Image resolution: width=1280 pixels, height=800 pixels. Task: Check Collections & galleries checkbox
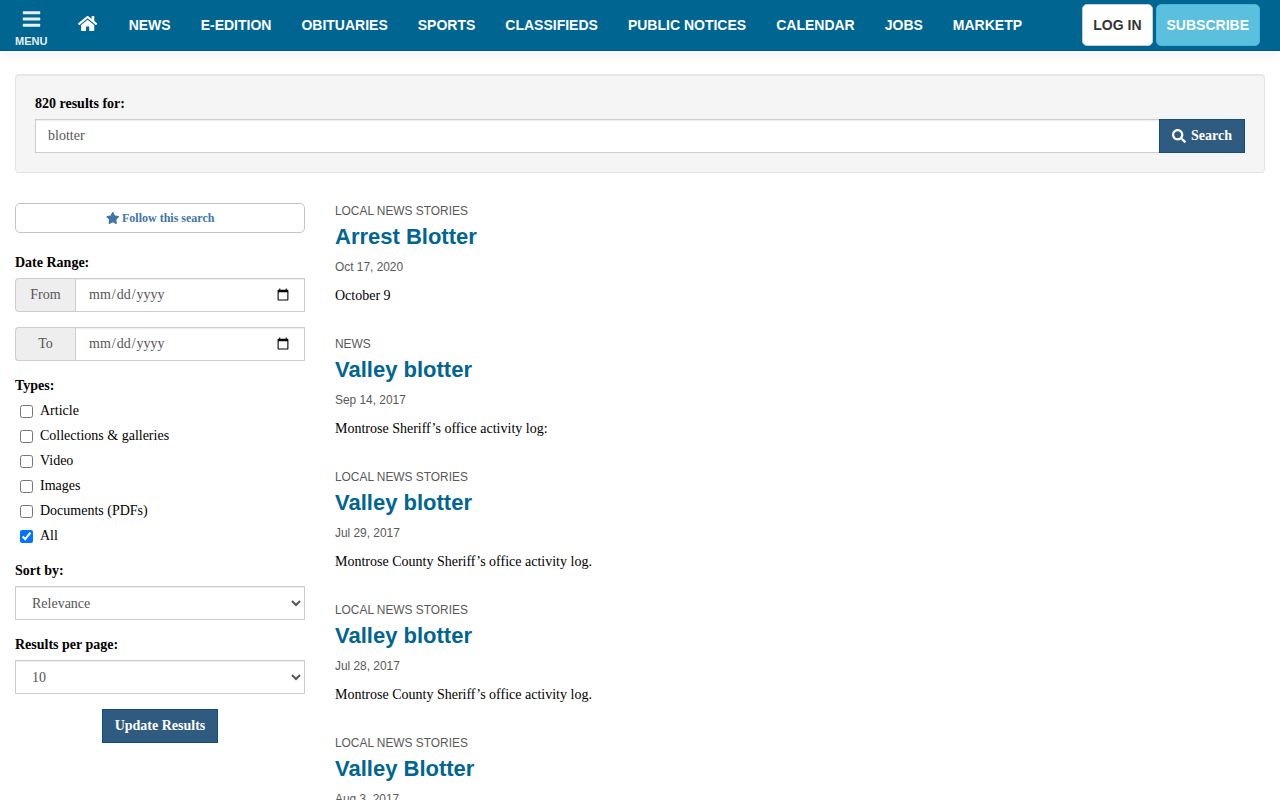pos(27,436)
